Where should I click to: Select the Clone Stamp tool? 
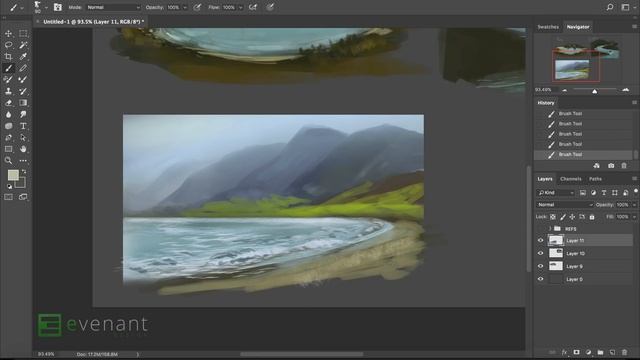click(8, 91)
